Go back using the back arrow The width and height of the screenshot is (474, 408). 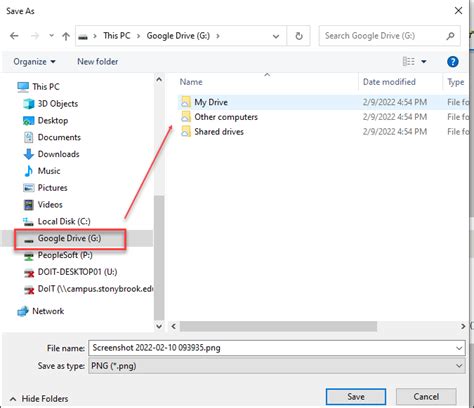pyautogui.click(x=14, y=36)
